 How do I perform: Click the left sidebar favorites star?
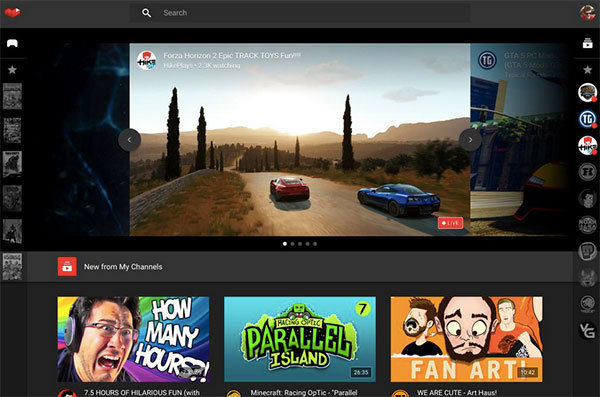pyautogui.click(x=12, y=70)
